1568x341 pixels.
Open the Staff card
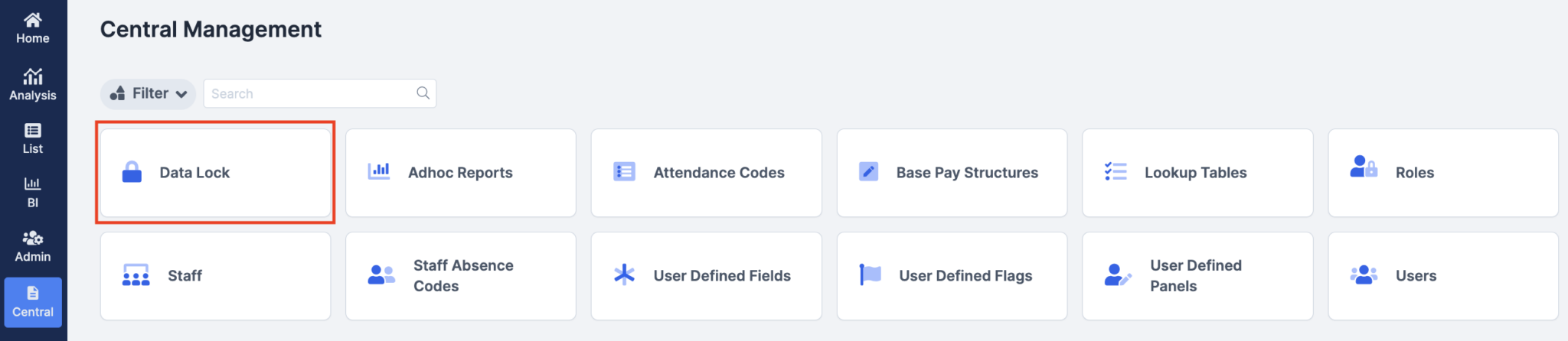215,276
